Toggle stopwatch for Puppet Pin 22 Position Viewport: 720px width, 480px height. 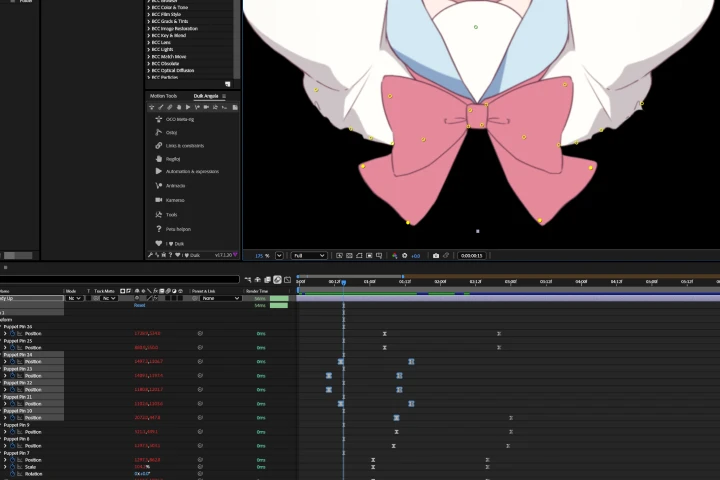13,390
